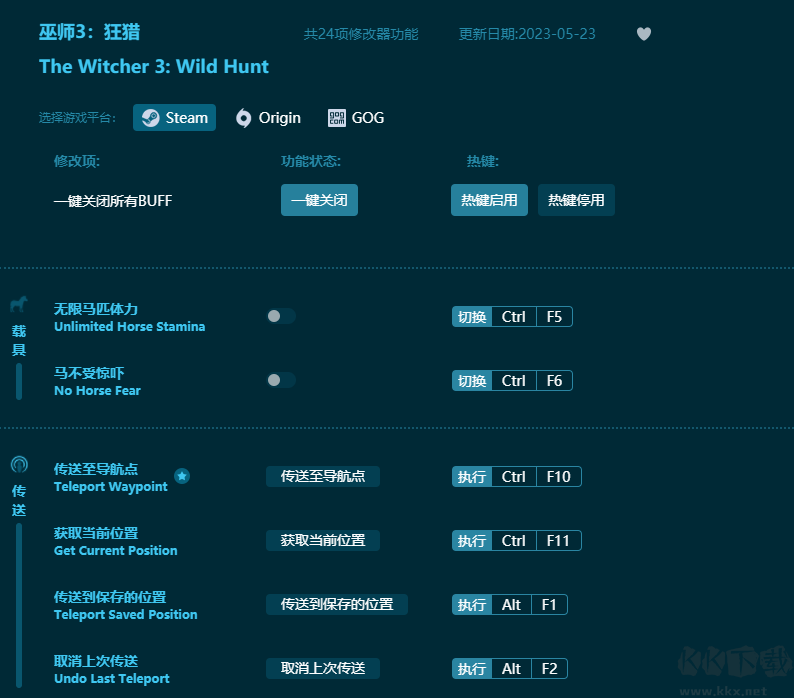The height and width of the screenshot is (698, 794).
Task: Click the 传送至导航点 action button
Action: 323,476
